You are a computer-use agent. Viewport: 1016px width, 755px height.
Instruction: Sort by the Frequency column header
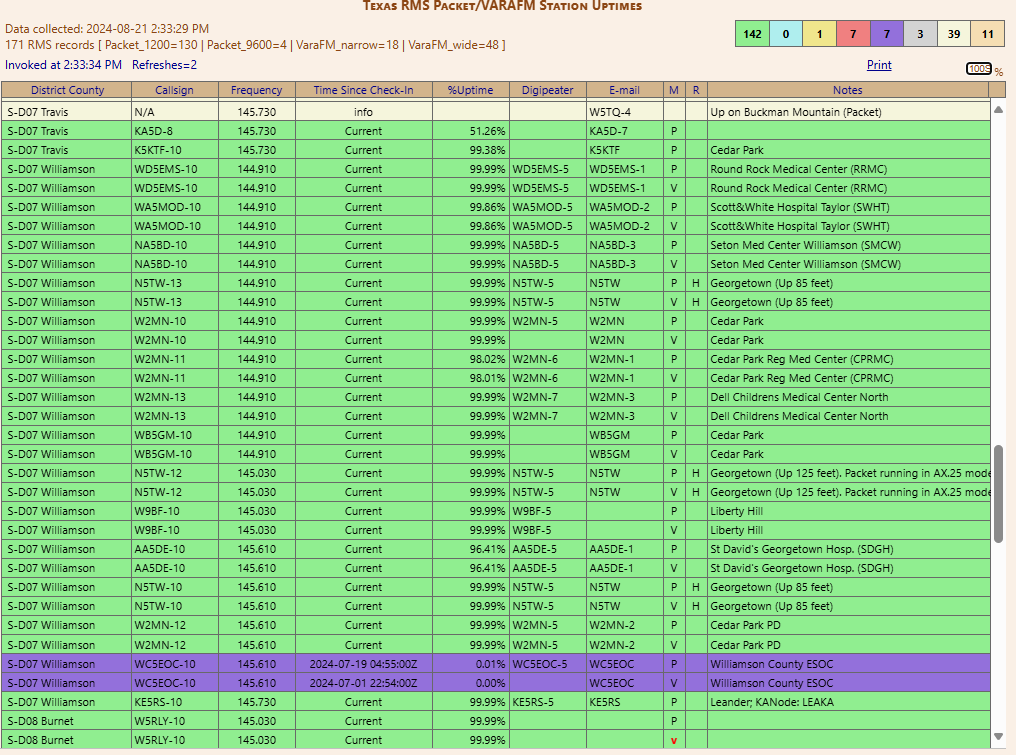tap(257, 90)
